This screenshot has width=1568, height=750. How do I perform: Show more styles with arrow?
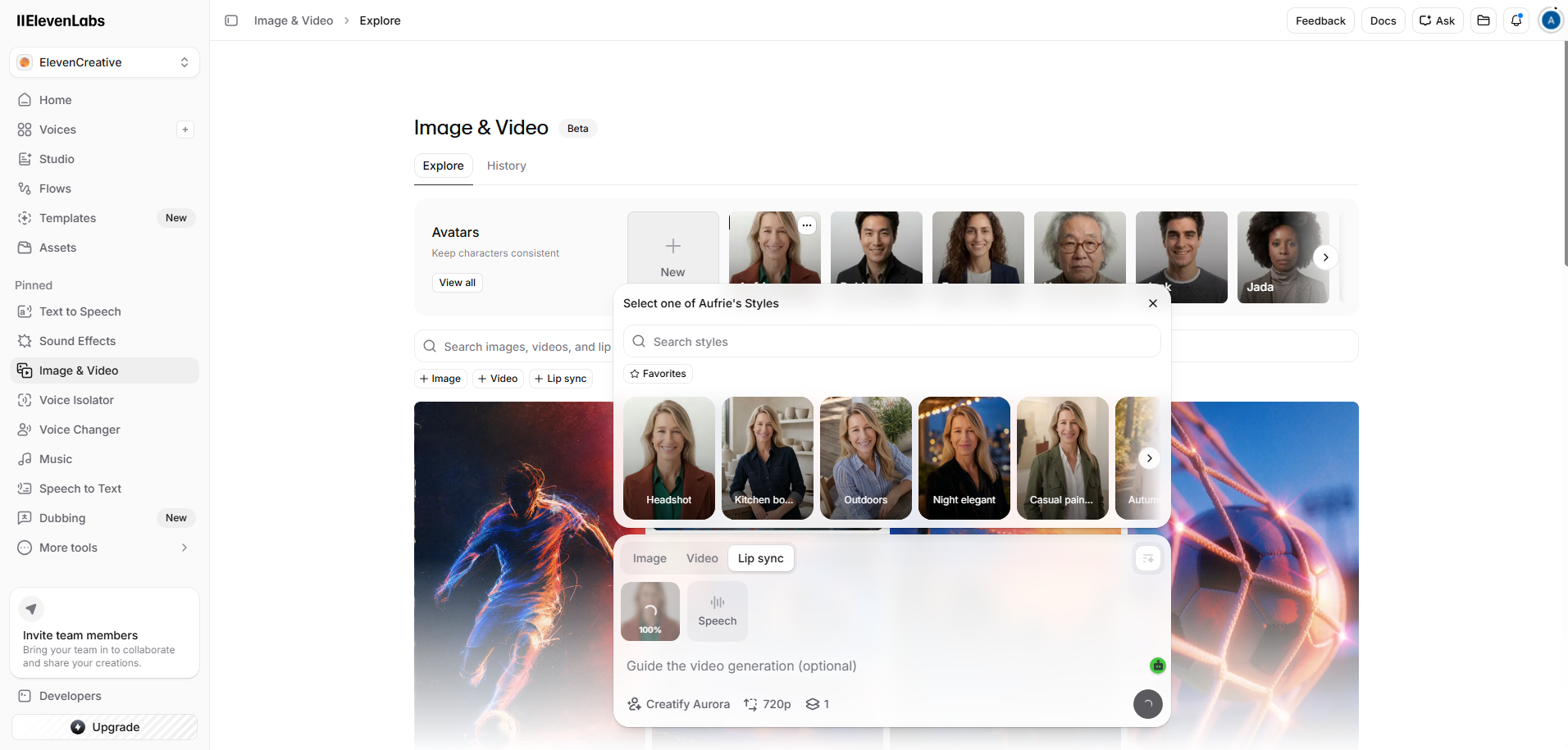(x=1150, y=458)
